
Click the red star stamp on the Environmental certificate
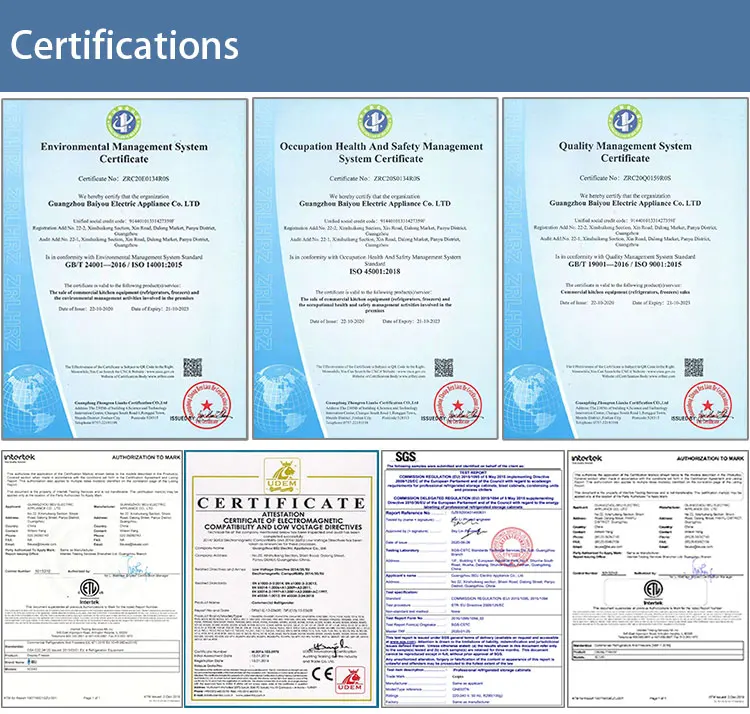tap(207, 405)
